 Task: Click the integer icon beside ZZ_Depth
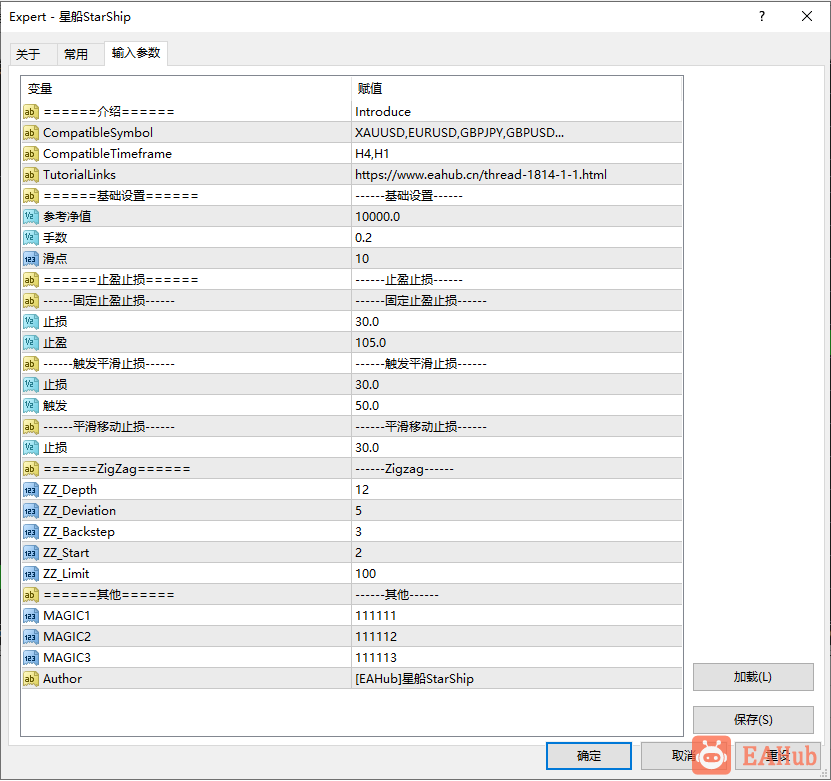[31, 490]
